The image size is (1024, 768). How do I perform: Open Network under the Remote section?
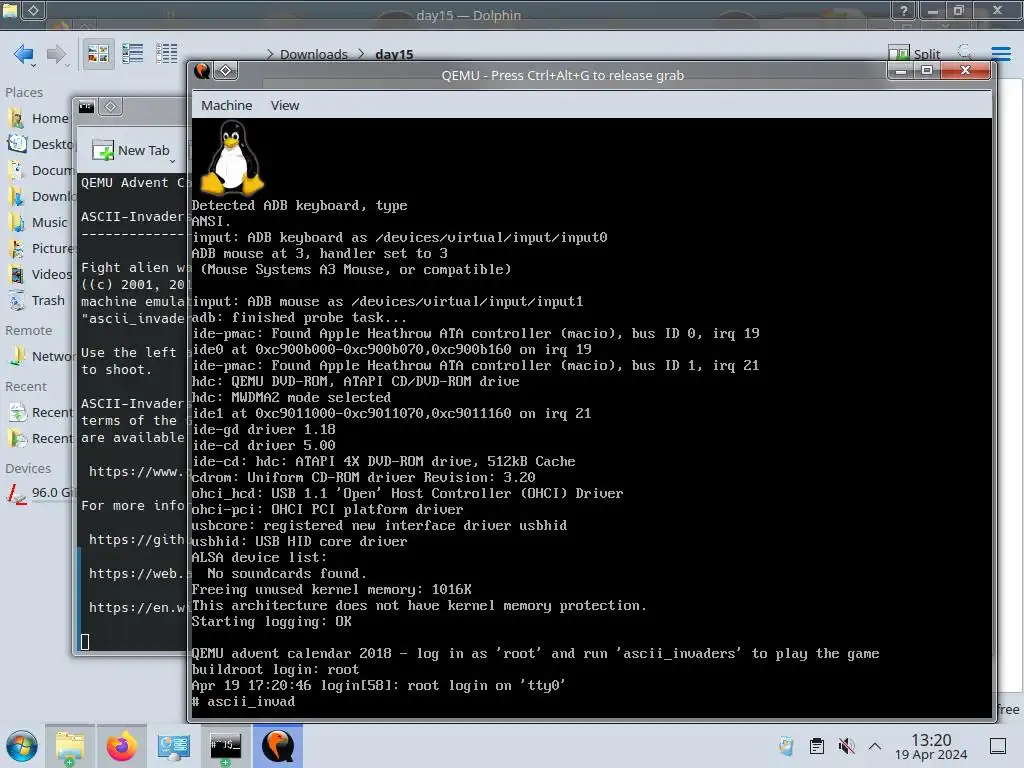click(x=39, y=356)
